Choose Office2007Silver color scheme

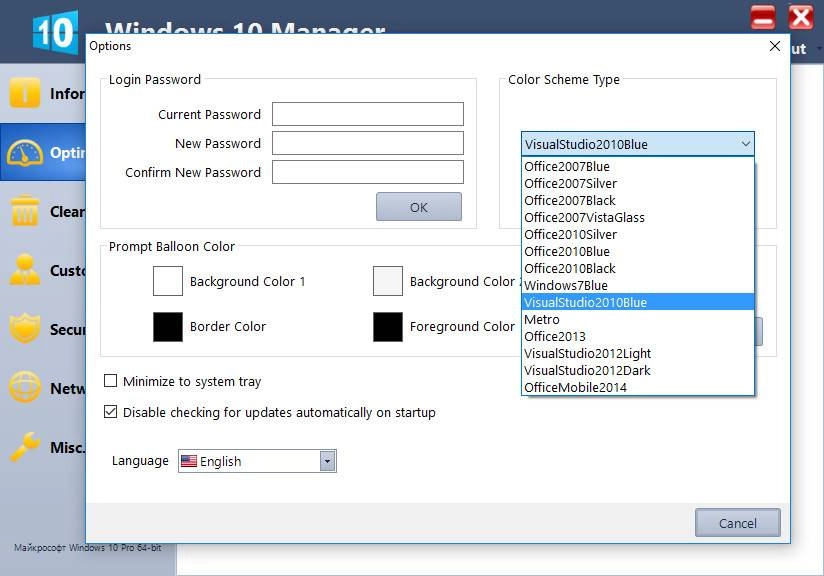[638, 183]
